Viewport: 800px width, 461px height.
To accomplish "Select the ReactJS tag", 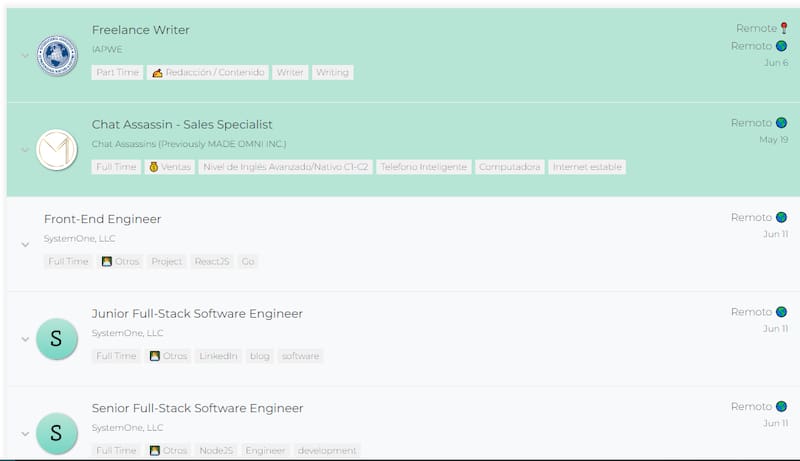I will 213,261.
